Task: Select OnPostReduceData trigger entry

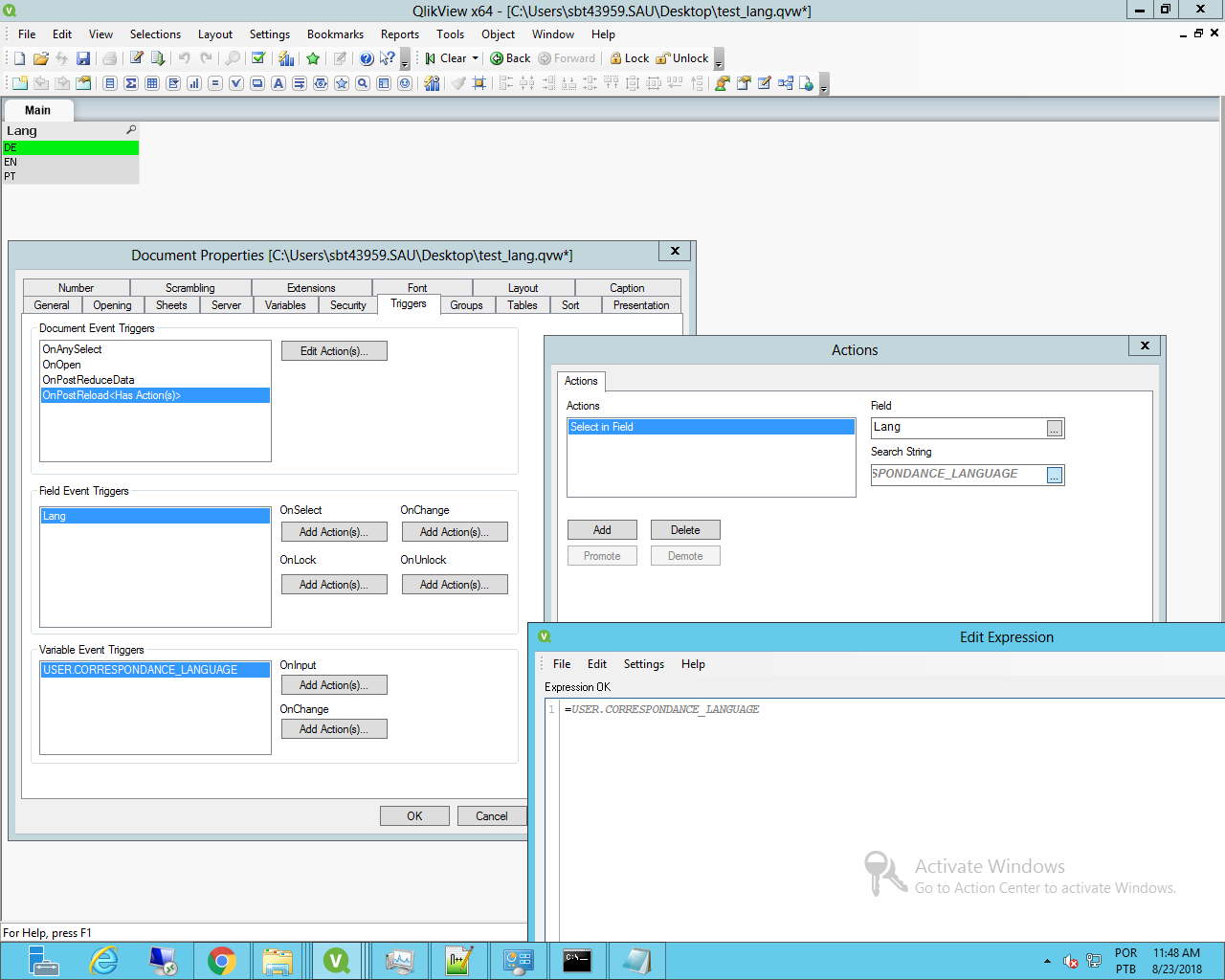Action: click(x=155, y=380)
